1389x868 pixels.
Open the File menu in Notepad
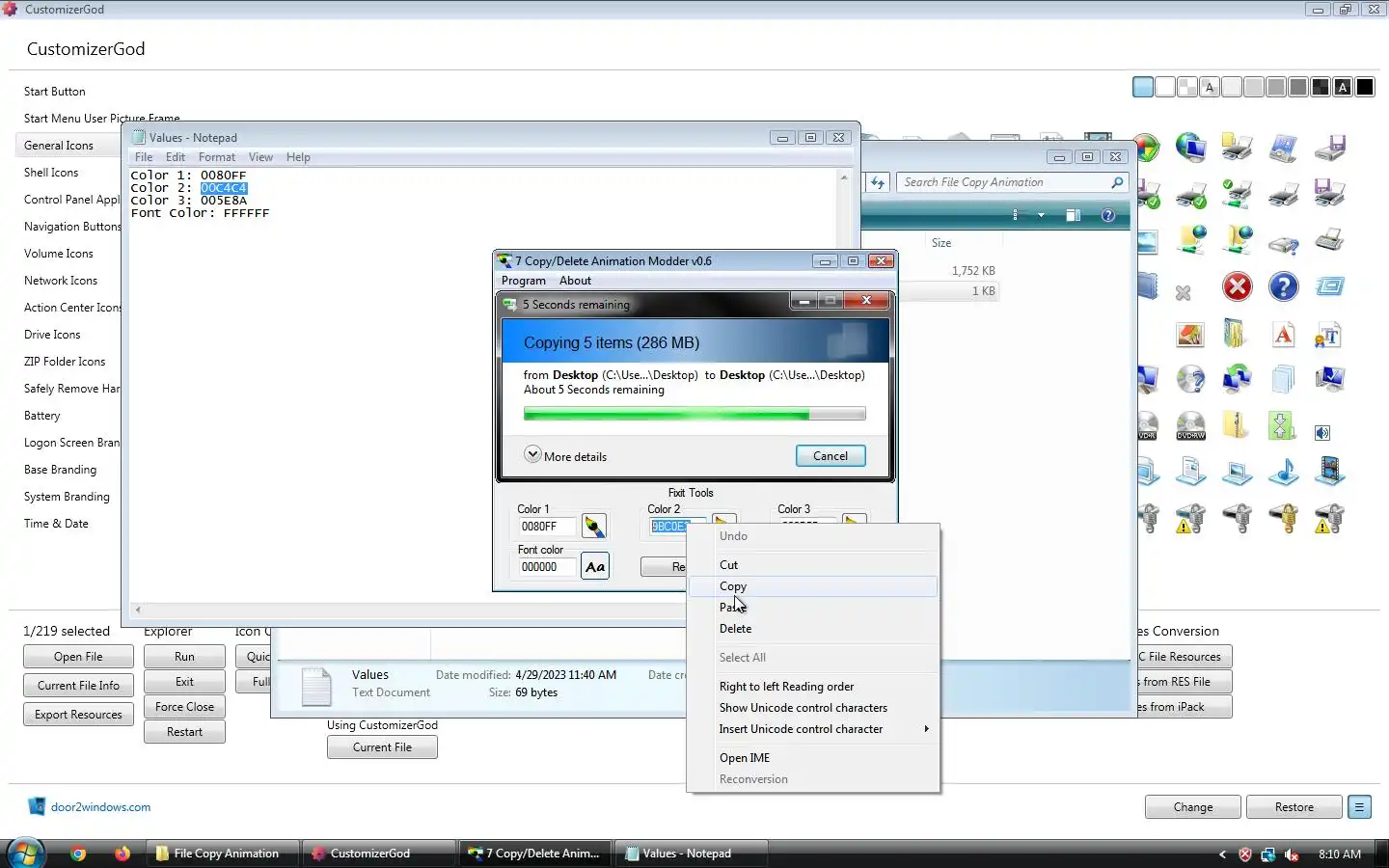click(x=144, y=157)
